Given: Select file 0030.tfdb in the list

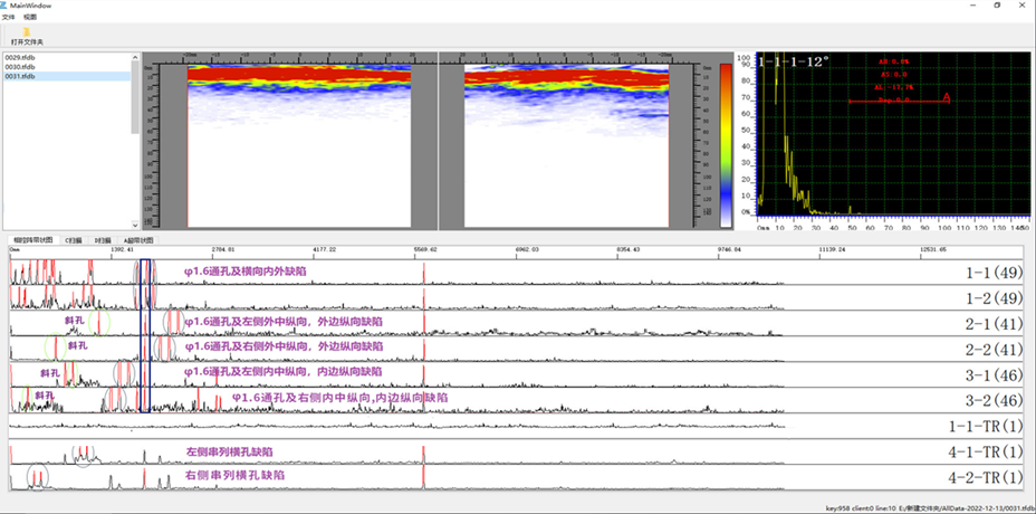Looking at the screenshot, I should click(x=67, y=67).
